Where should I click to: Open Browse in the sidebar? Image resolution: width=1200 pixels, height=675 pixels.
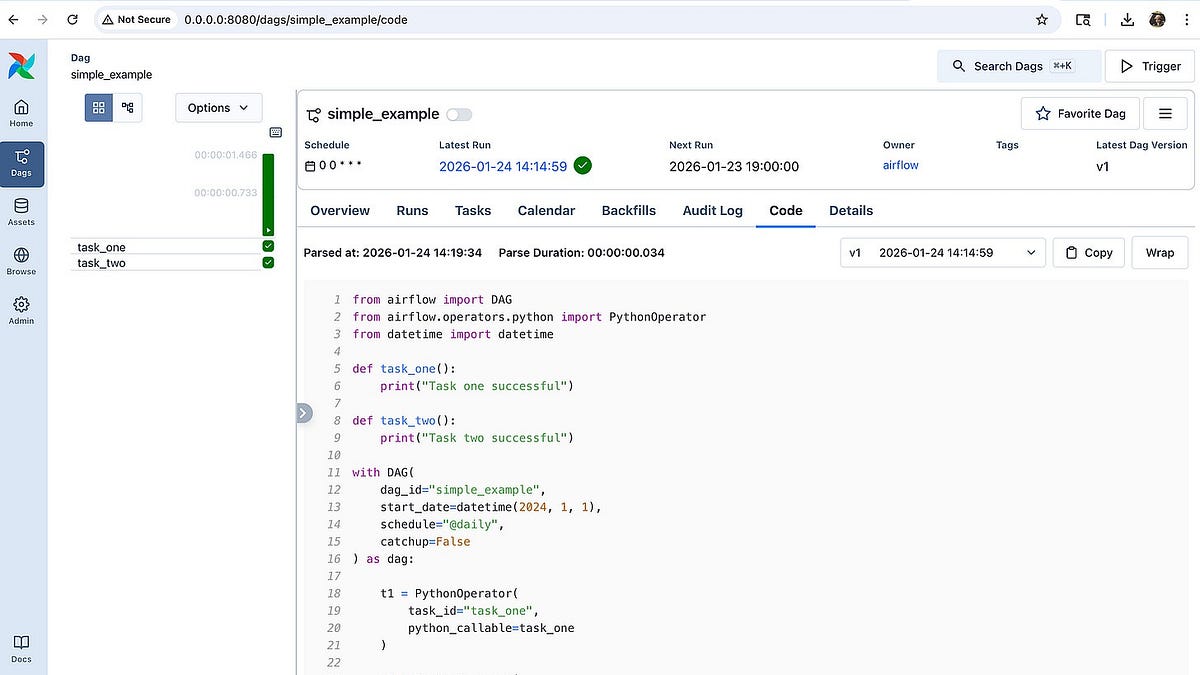tap(21, 261)
